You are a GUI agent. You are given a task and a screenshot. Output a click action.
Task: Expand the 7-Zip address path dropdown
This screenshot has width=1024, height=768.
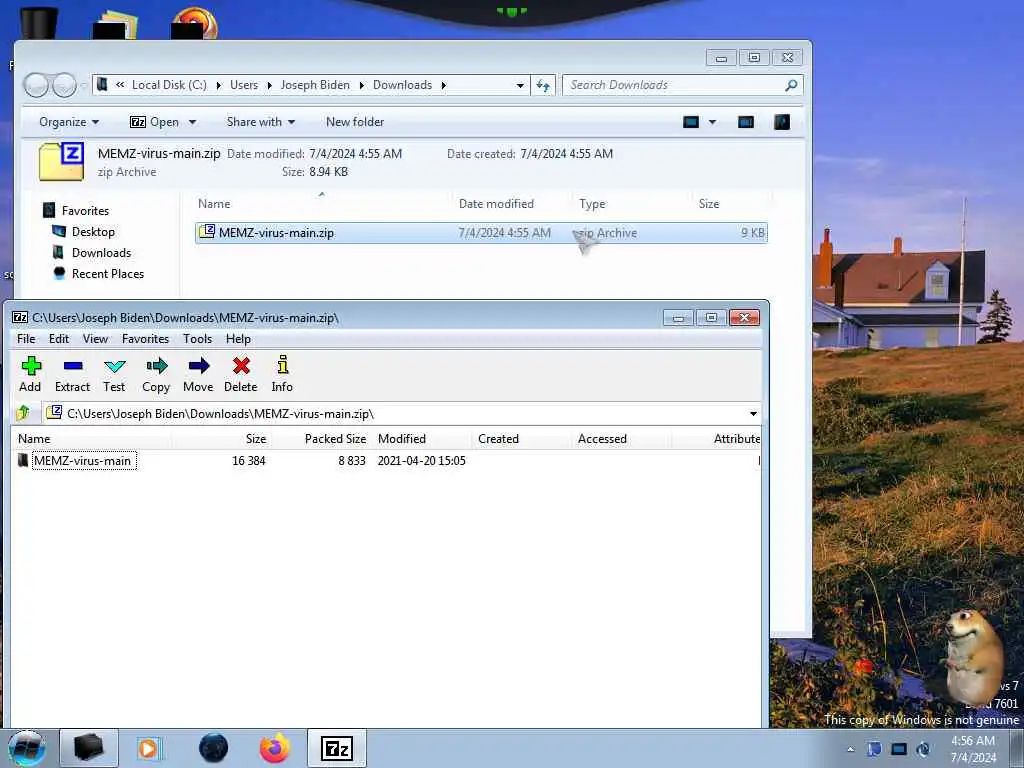[753, 413]
